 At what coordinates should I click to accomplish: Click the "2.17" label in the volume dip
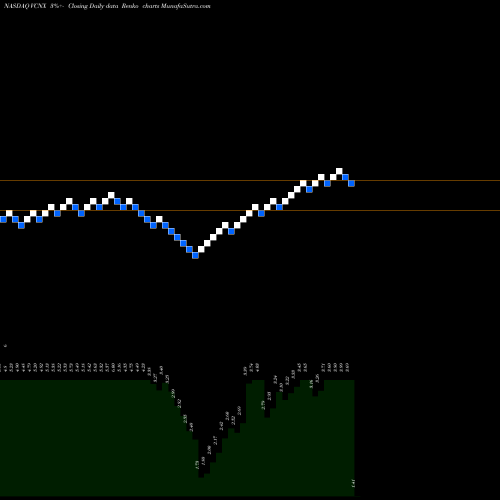point(215,440)
